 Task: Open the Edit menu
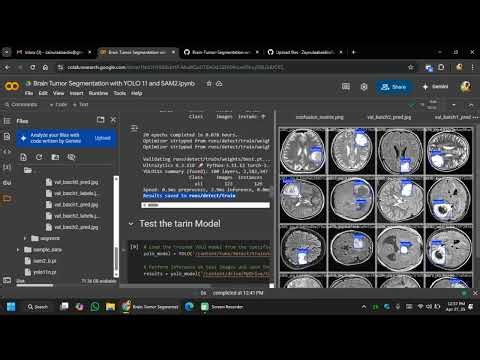pyautogui.click(x=43, y=93)
